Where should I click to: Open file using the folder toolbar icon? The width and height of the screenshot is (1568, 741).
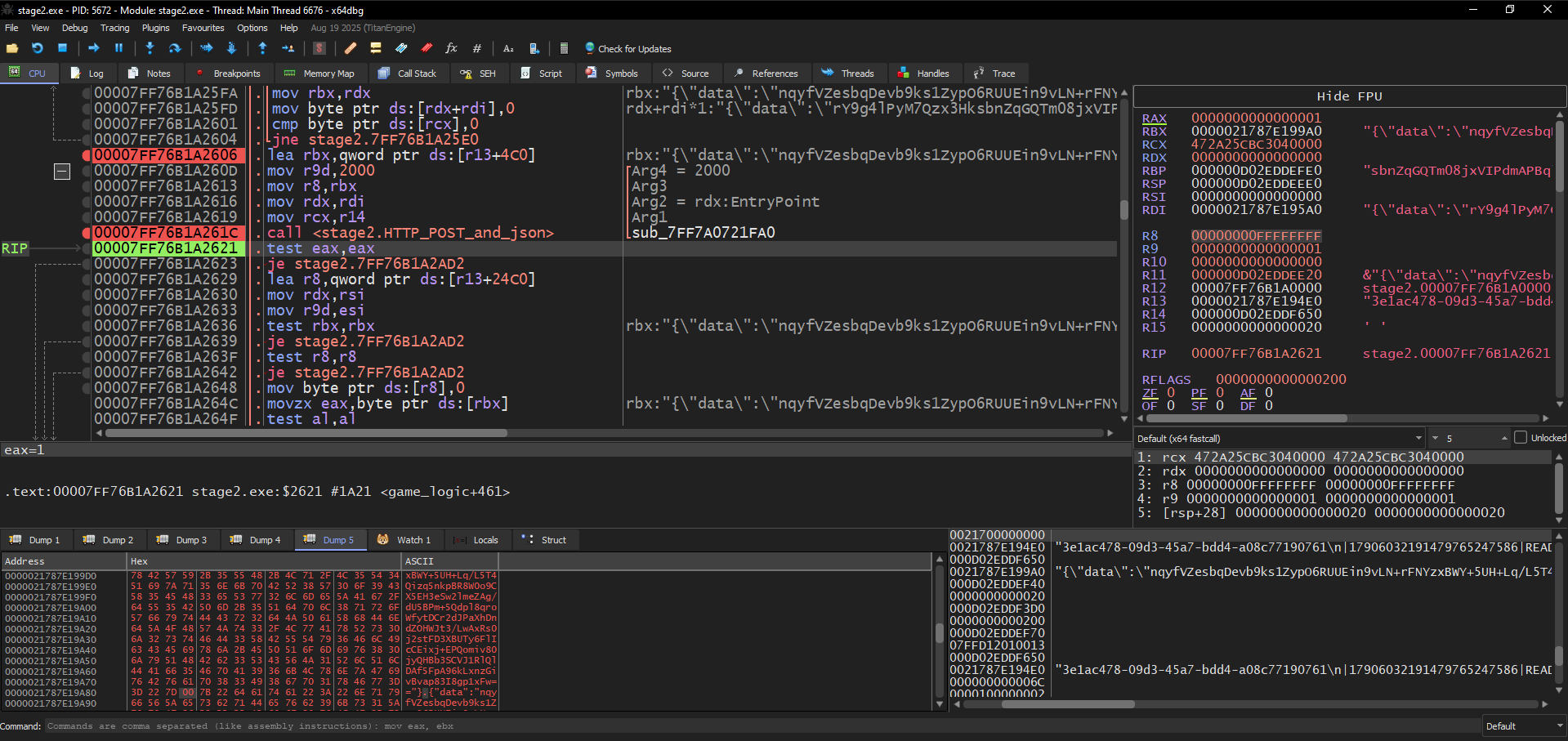[12, 48]
